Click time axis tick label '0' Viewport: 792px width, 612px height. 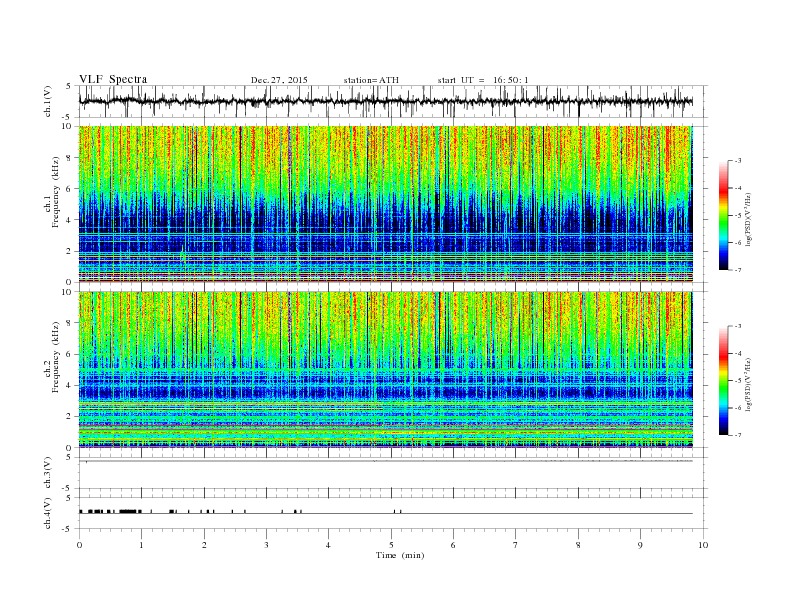pos(79,545)
